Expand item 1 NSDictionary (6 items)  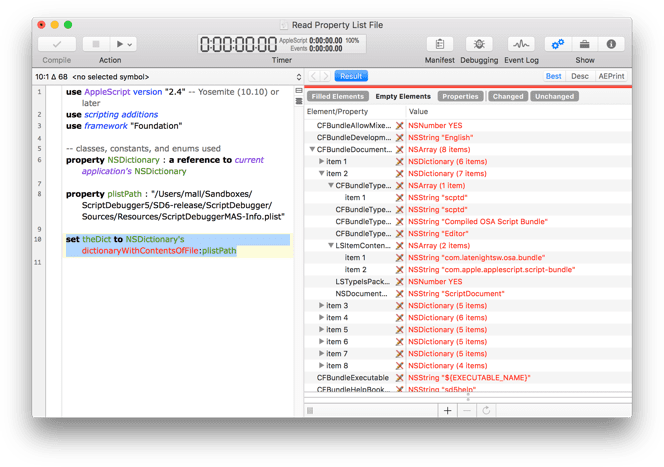[321, 161]
